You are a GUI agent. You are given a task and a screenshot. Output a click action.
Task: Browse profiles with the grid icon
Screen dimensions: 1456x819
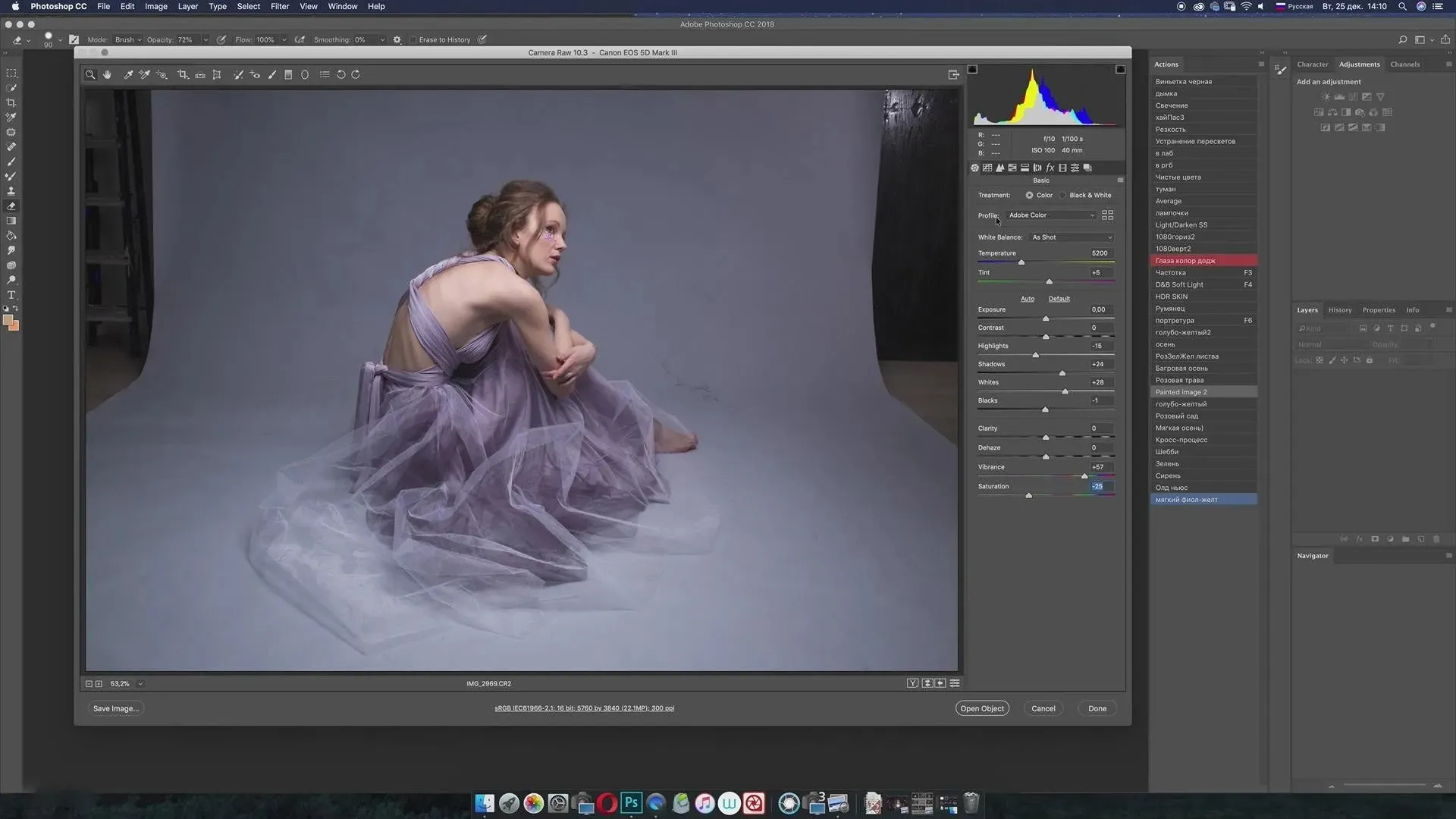point(1107,215)
